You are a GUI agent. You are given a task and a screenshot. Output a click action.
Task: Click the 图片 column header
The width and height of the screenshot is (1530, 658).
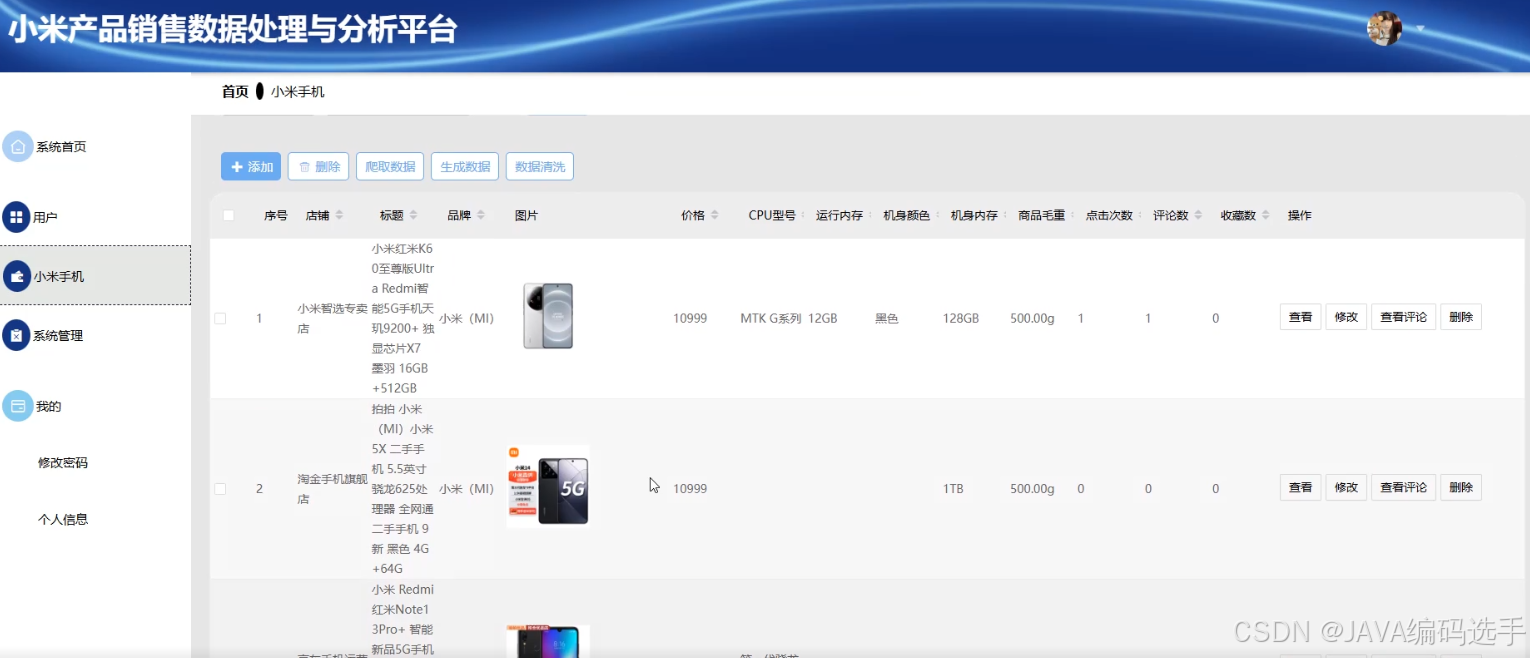tap(526, 215)
